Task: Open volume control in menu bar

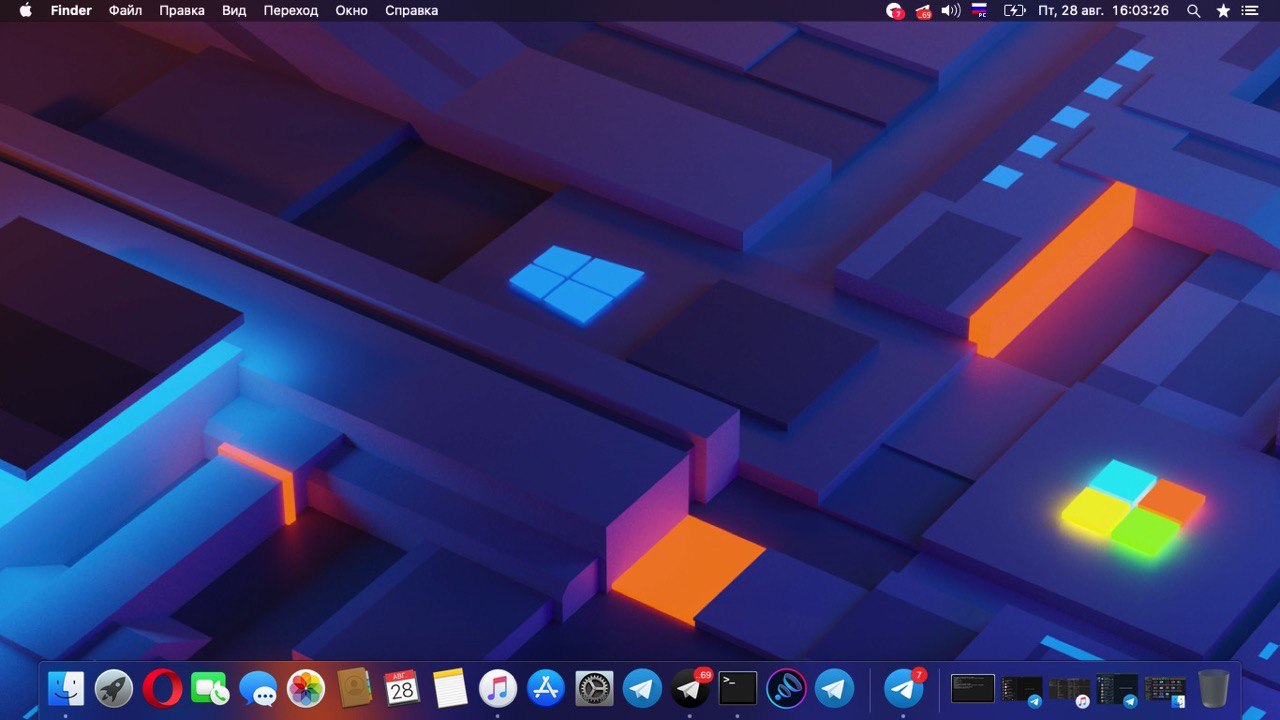Action: (x=951, y=10)
